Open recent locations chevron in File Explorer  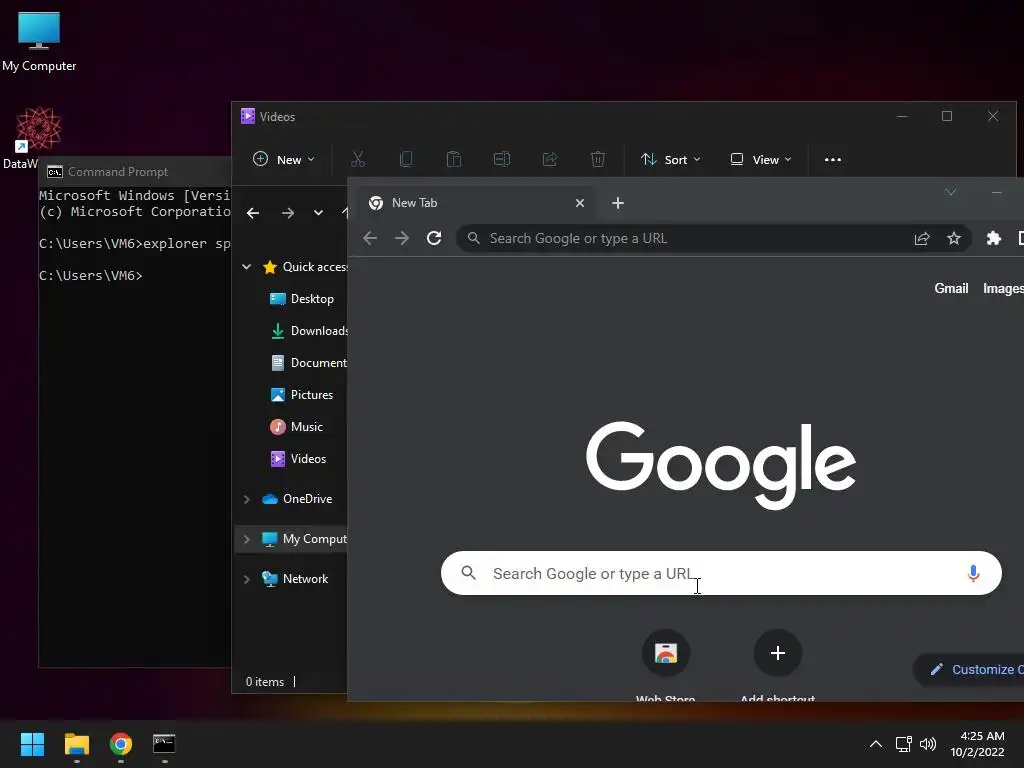[318, 213]
